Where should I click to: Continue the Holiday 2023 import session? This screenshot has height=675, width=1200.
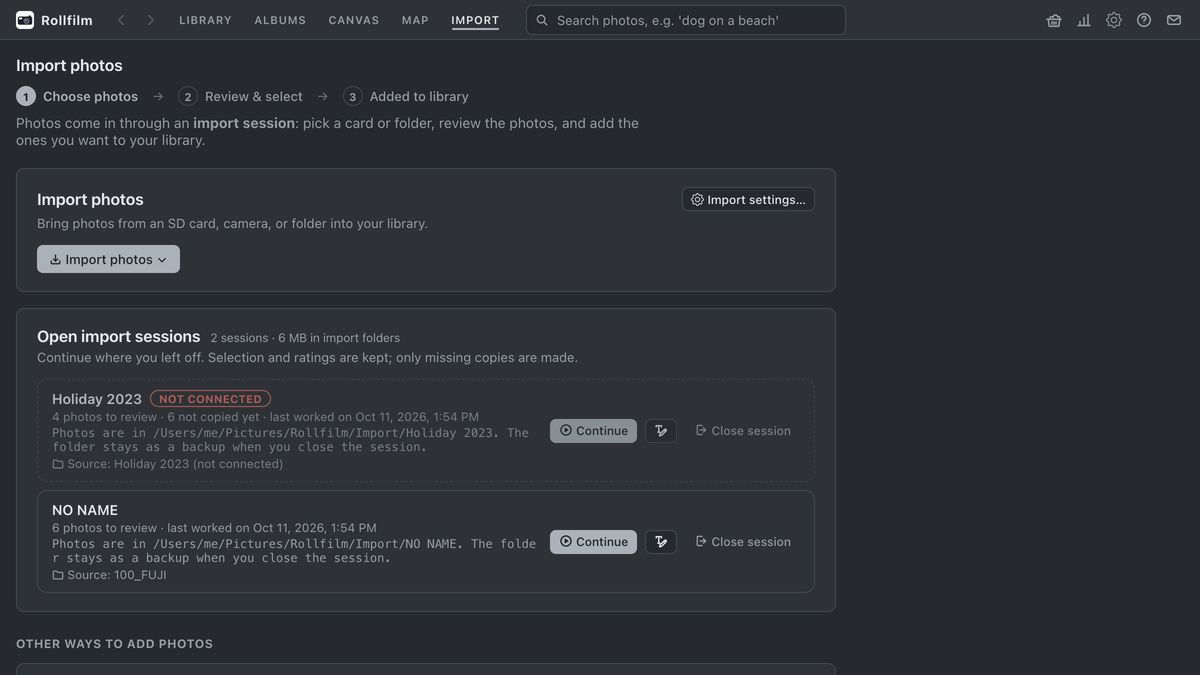[x=593, y=431]
